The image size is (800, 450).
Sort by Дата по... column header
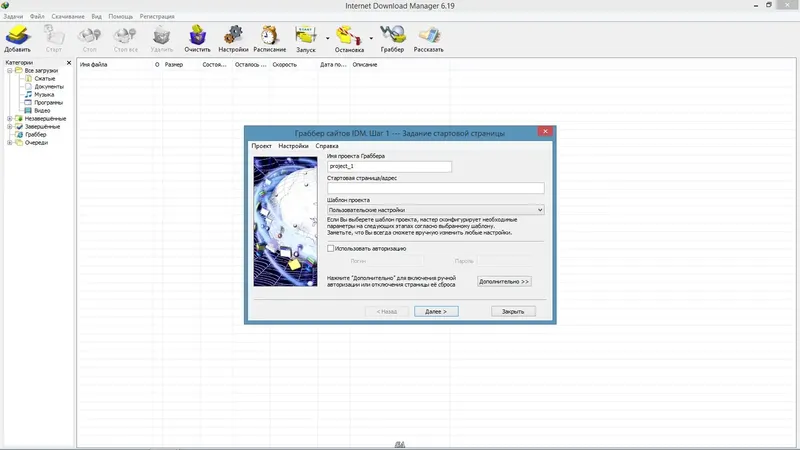click(333, 65)
